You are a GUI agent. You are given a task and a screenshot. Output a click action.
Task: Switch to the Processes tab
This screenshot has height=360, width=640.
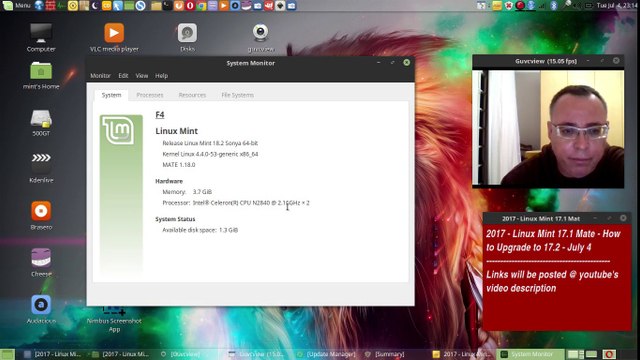150,95
